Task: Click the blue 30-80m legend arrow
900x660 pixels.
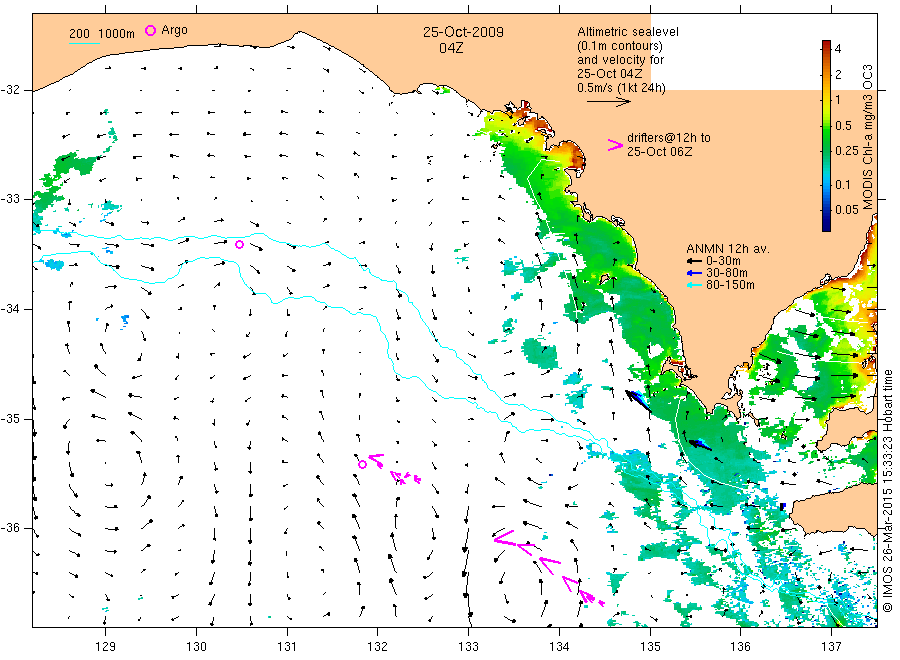Action: (x=695, y=273)
